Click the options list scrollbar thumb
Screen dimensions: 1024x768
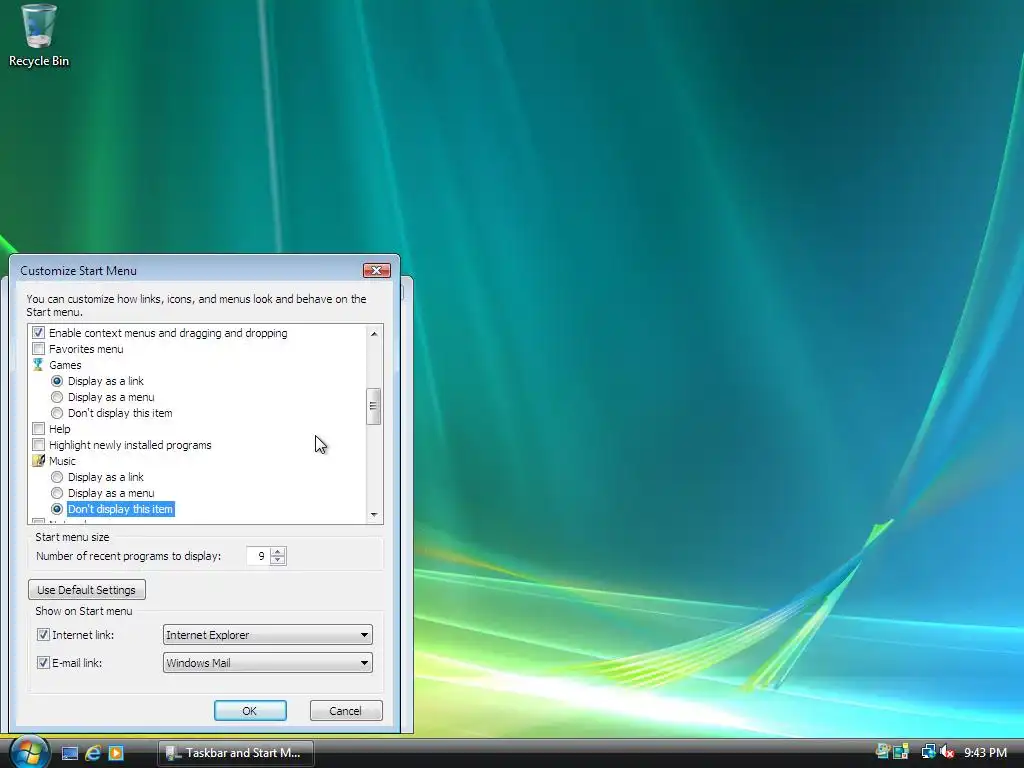(374, 406)
